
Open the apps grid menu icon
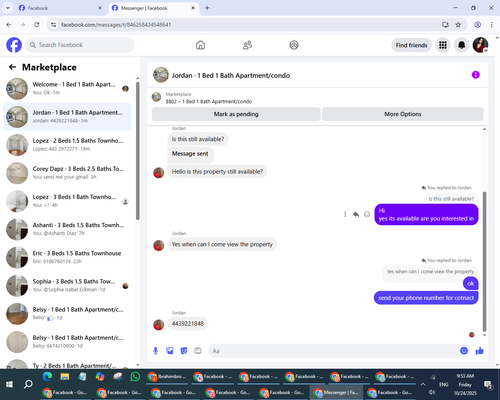tap(443, 45)
